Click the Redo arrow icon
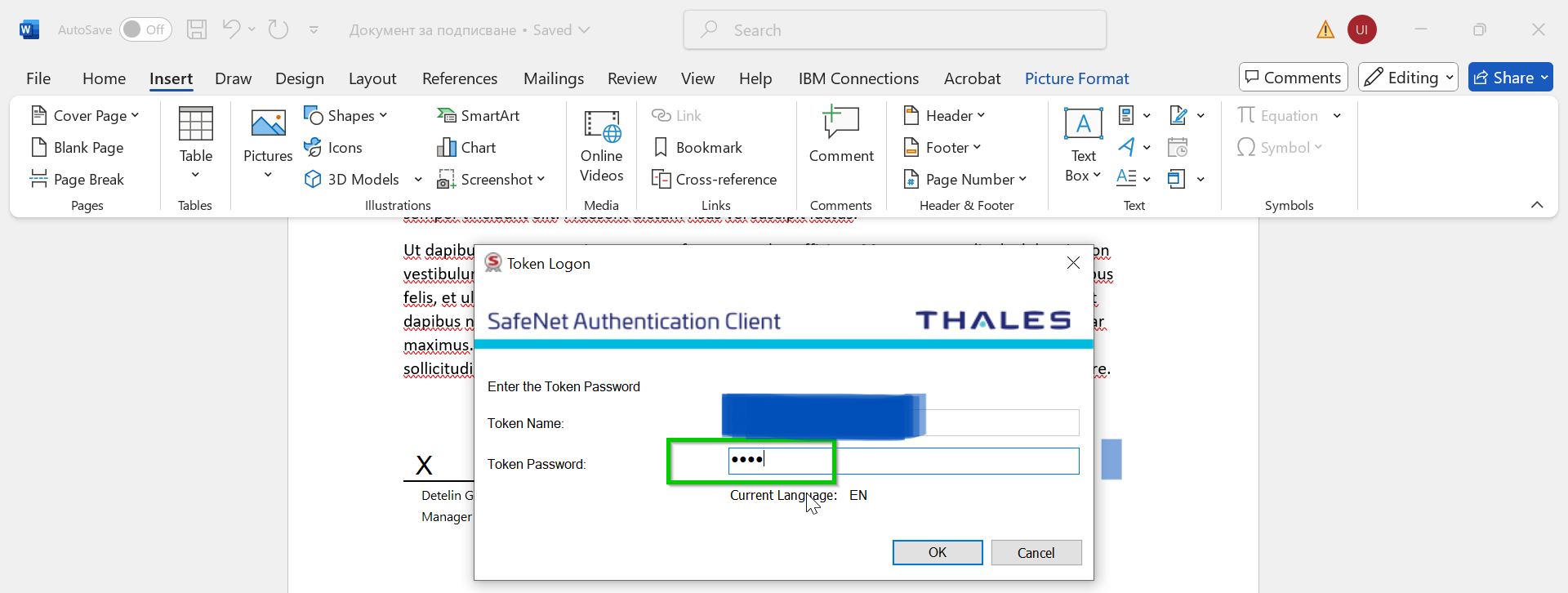The height and width of the screenshot is (593, 1568). click(278, 29)
